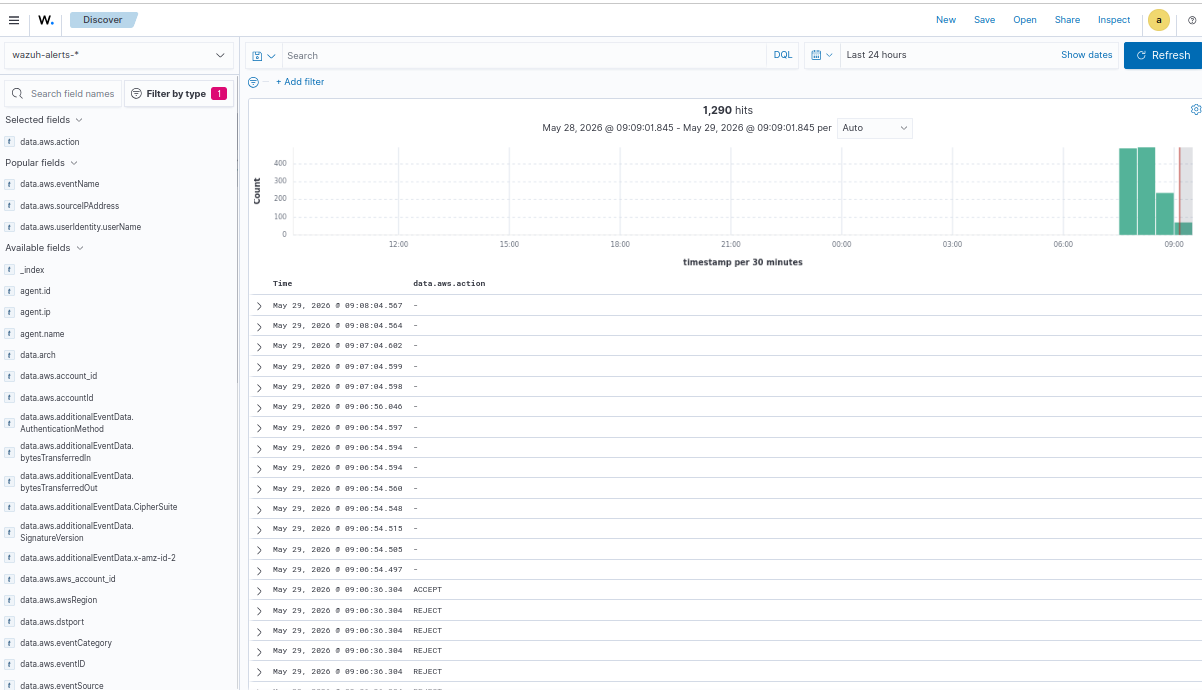Select data.aws.aws_account_id field
This screenshot has width=1202, height=690.
point(67,579)
